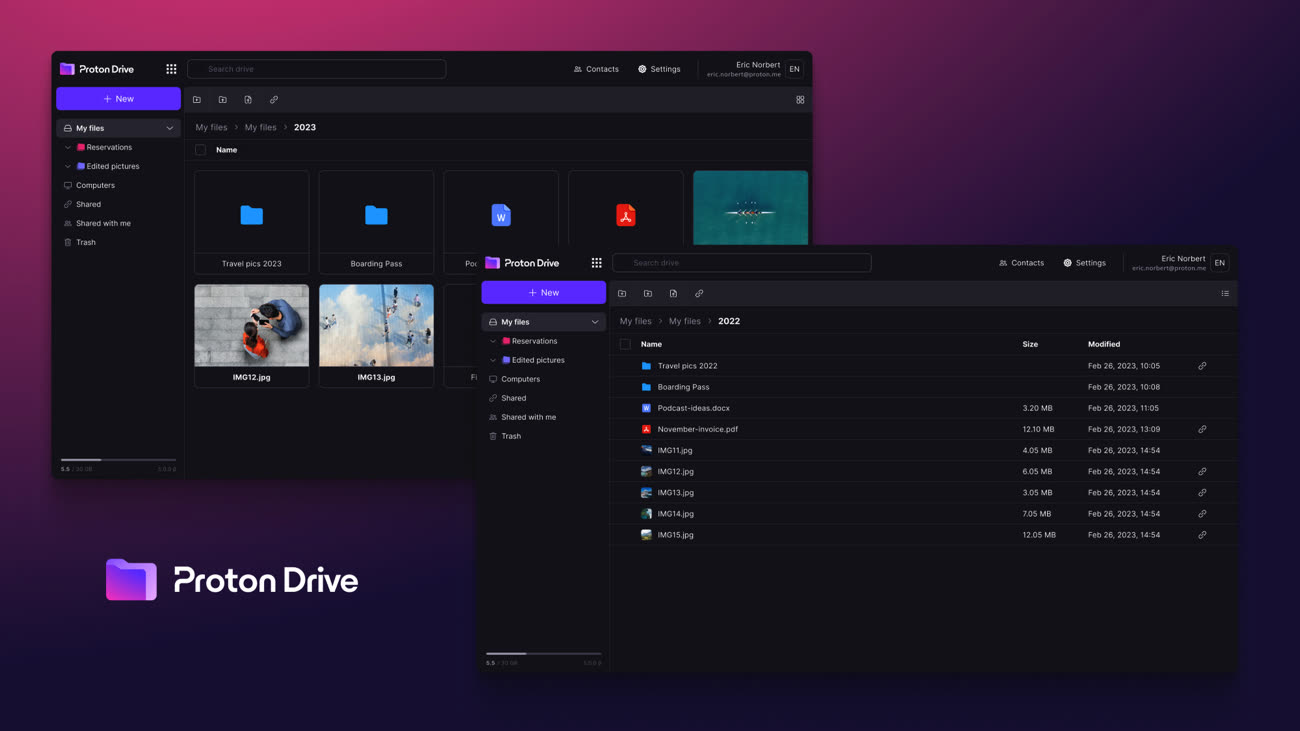Click the Search drive field in the 2022 window
Screen dimensions: 1300x731
tap(742, 263)
